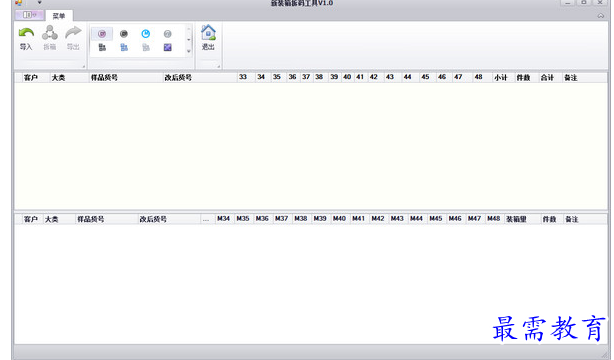Open the purple application button tab
This screenshot has width=614, height=360.
tap(30, 15)
